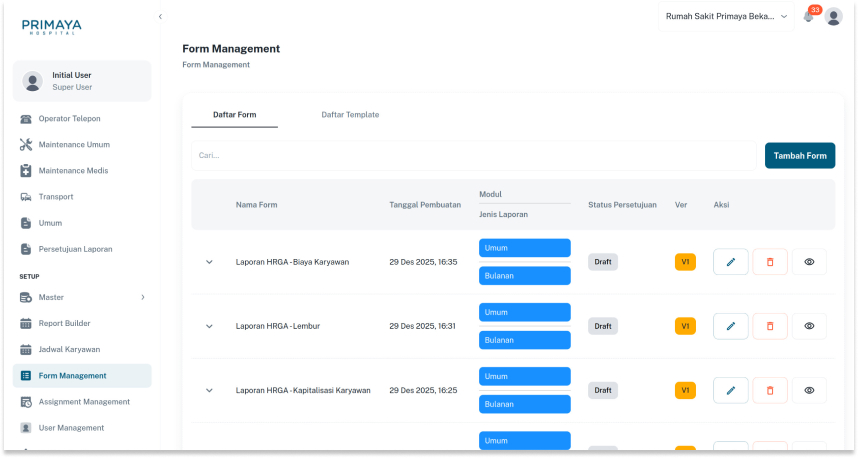Go to Assignment Management in sidebar
This screenshot has height=458, width=858.
pyautogui.click(x=84, y=402)
